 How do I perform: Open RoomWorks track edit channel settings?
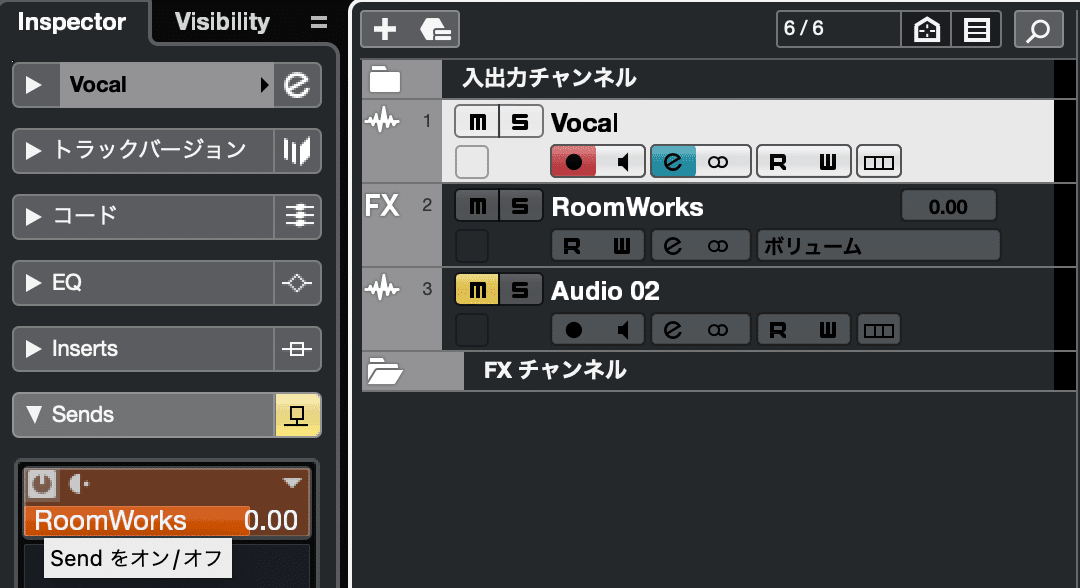(x=673, y=246)
